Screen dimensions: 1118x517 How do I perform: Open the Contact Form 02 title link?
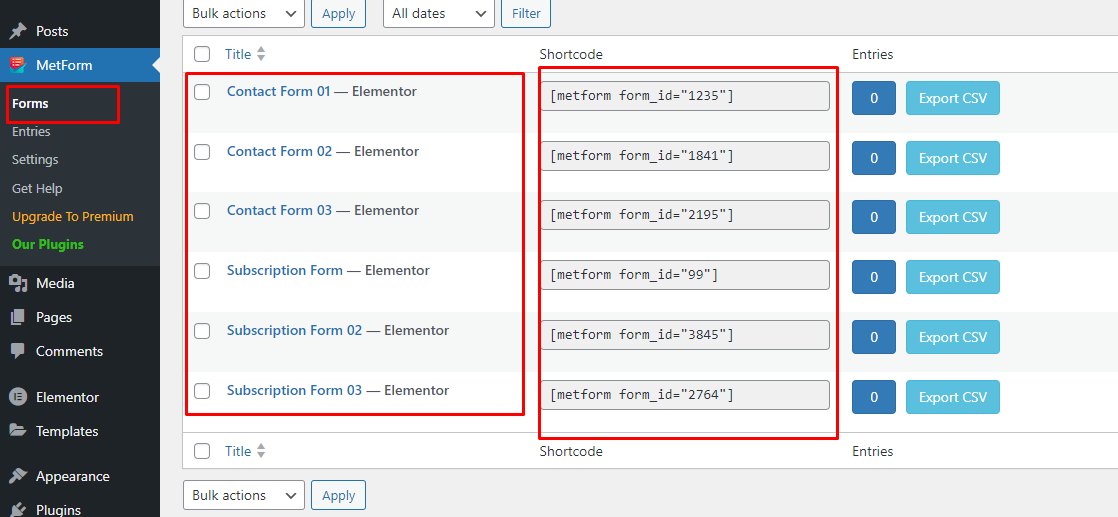click(x=280, y=151)
